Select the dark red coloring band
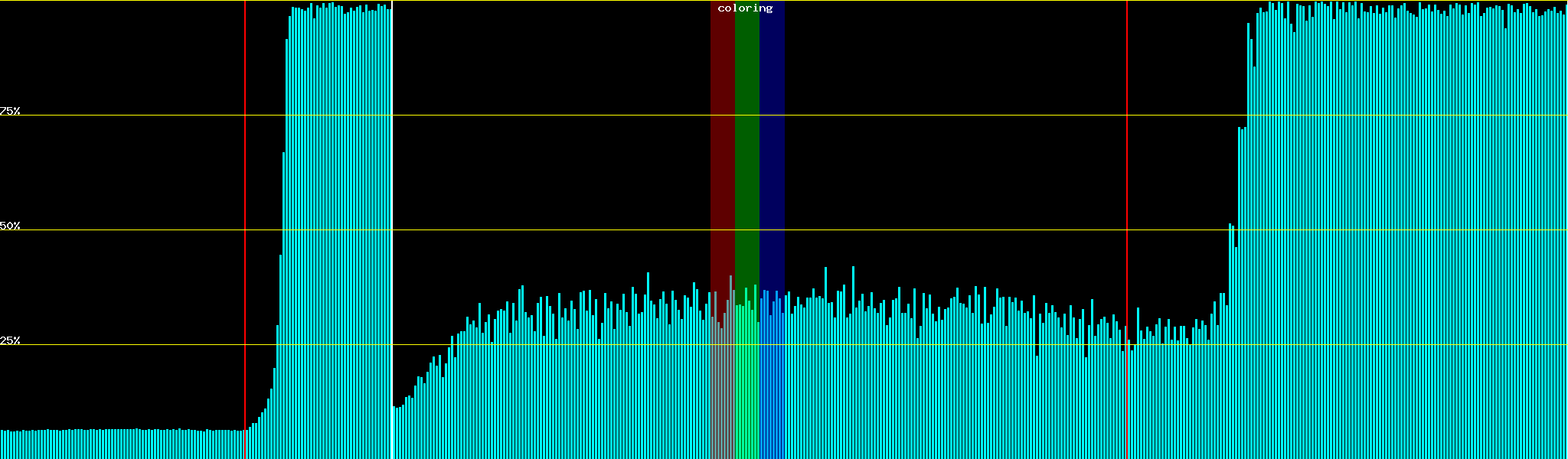Image resolution: width=1568 pixels, height=459 pixels. click(x=722, y=153)
